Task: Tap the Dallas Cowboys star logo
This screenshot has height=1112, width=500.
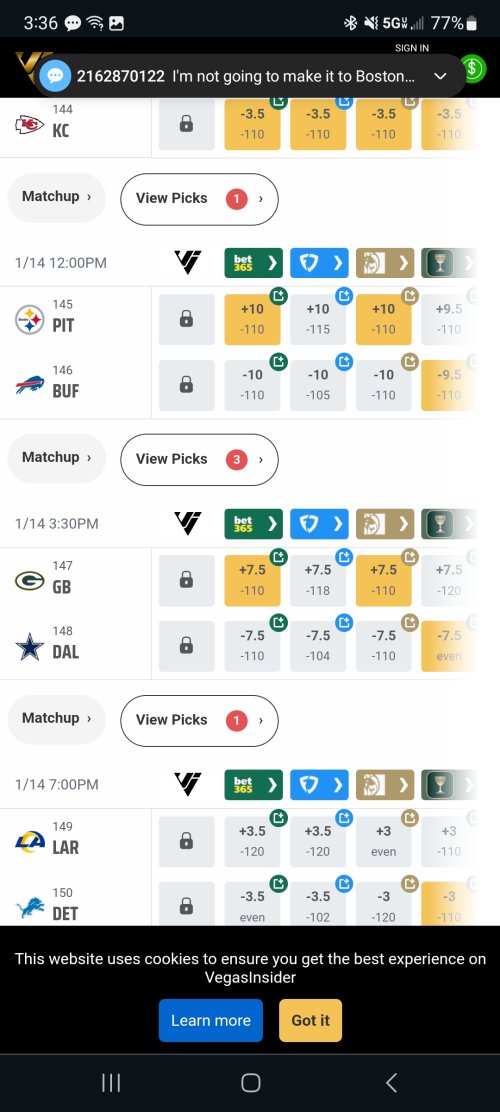Action: [x=30, y=646]
